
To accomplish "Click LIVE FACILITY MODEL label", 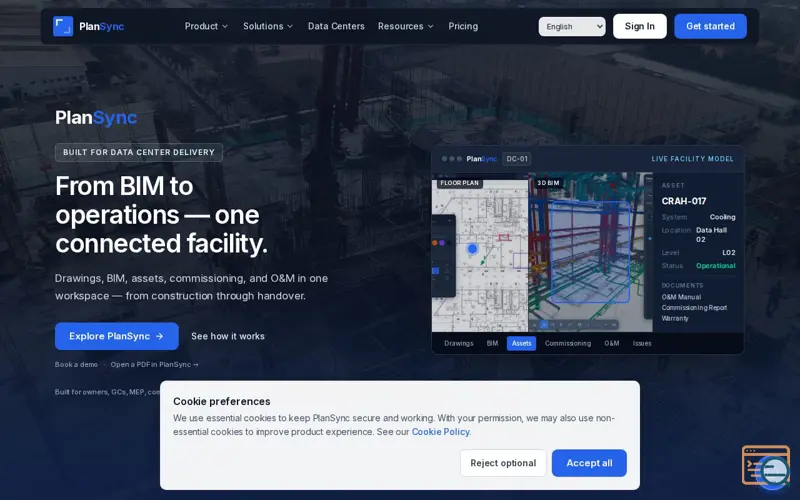I will pyautogui.click(x=692, y=159).
